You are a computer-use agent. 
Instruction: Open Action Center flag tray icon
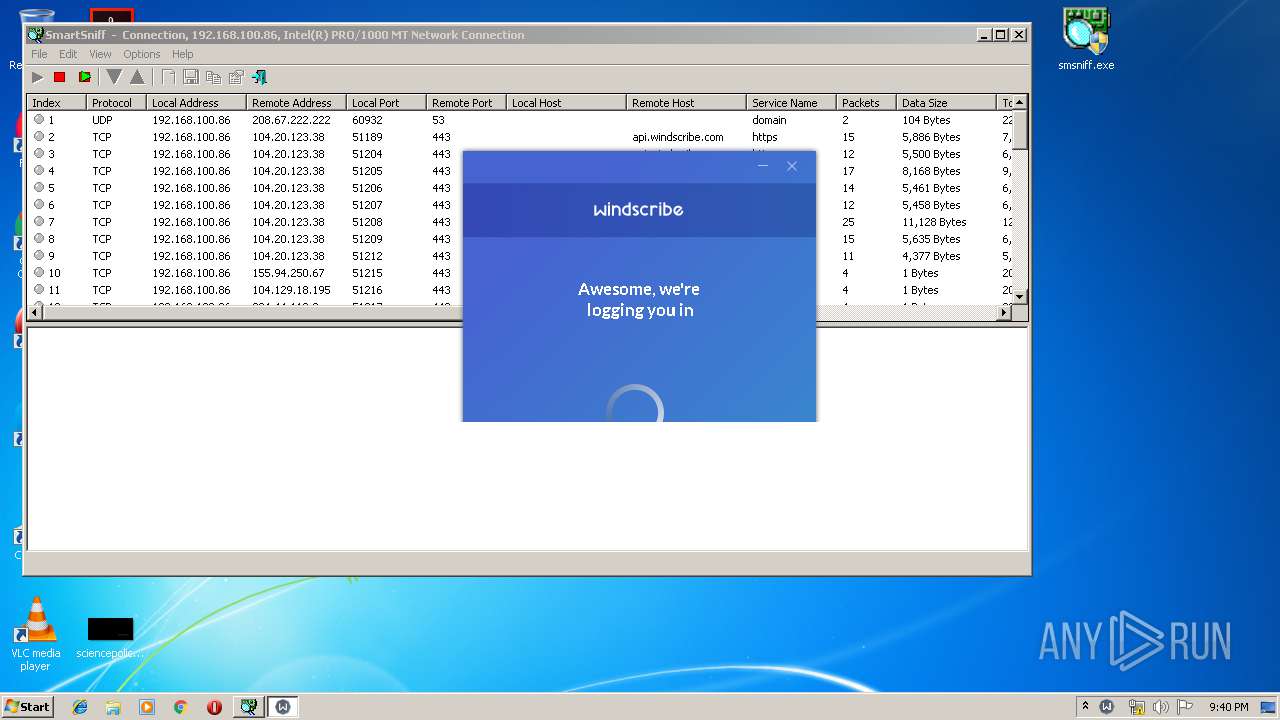tap(1185, 707)
